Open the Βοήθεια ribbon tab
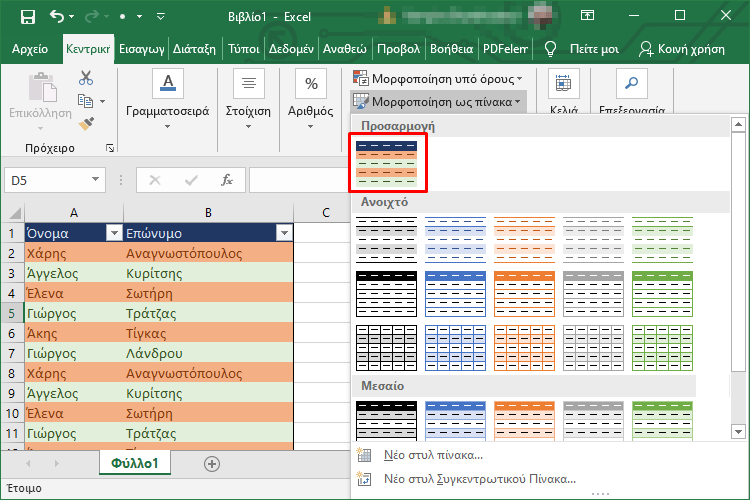 [451, 49]
